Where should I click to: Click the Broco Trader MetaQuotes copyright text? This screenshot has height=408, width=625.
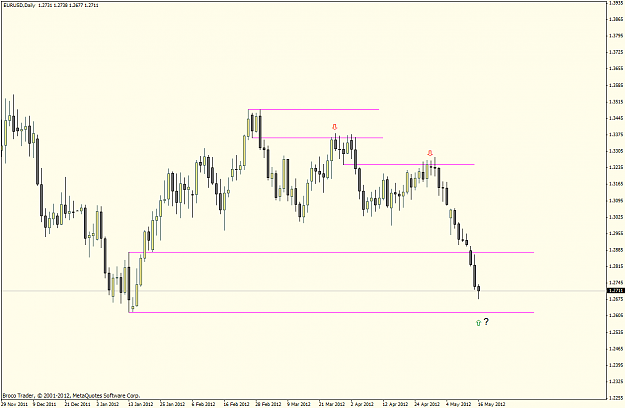pyautogui.click(x=71, y=396)
